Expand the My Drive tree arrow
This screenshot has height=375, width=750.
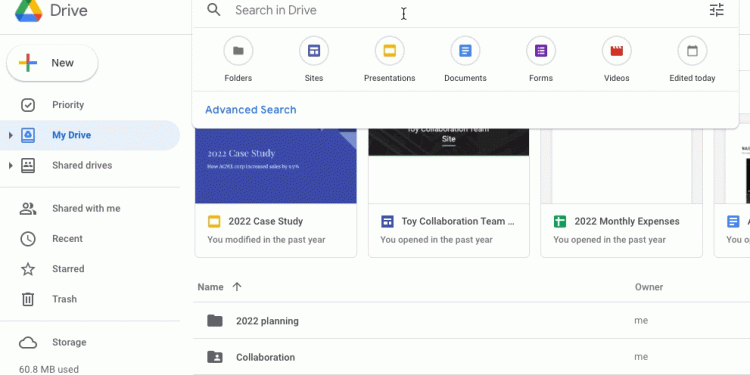coord(11,135)
